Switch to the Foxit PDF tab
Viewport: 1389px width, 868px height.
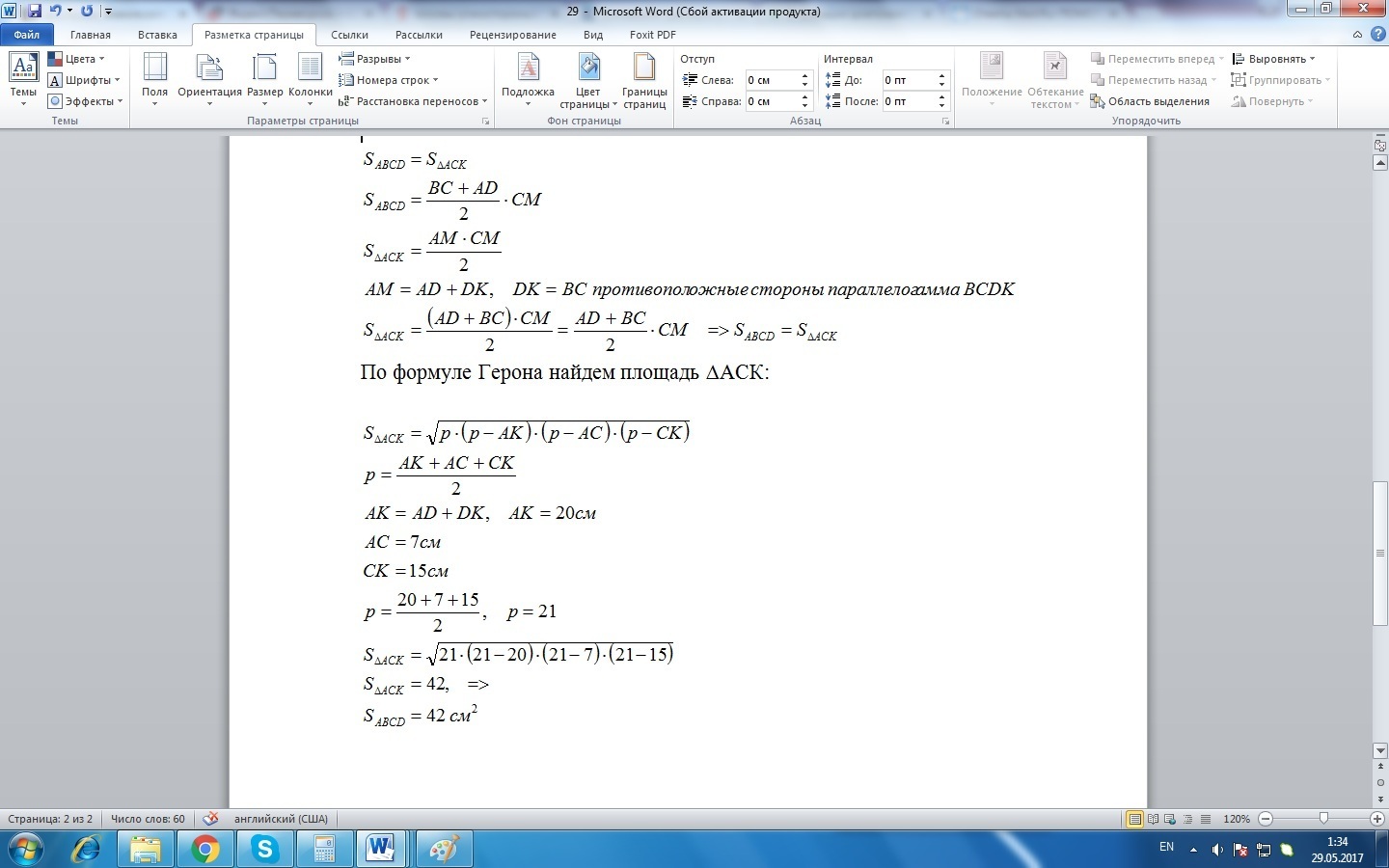pos(652,35)
